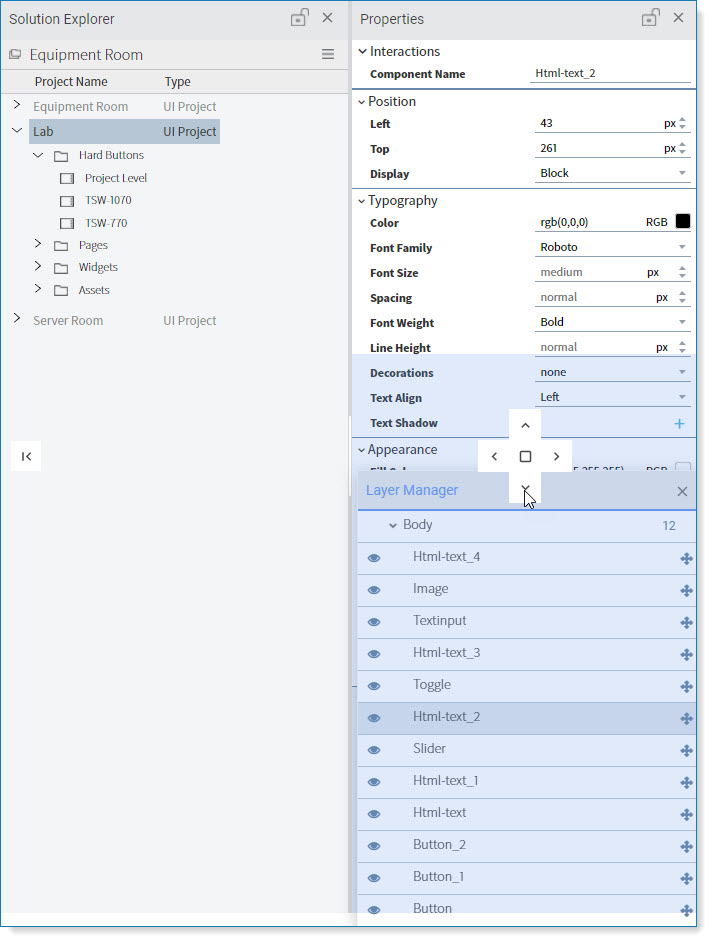Click the move handle for Slider layer
This screenshot has width=712, height=942.
(686, 750)
